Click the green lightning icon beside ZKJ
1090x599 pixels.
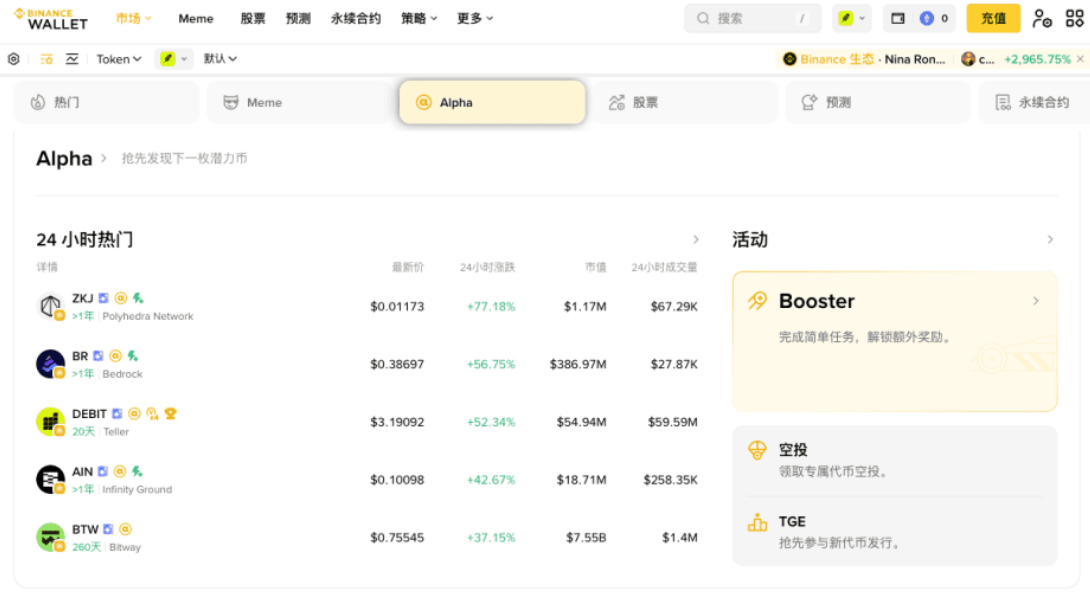[138, 298]
